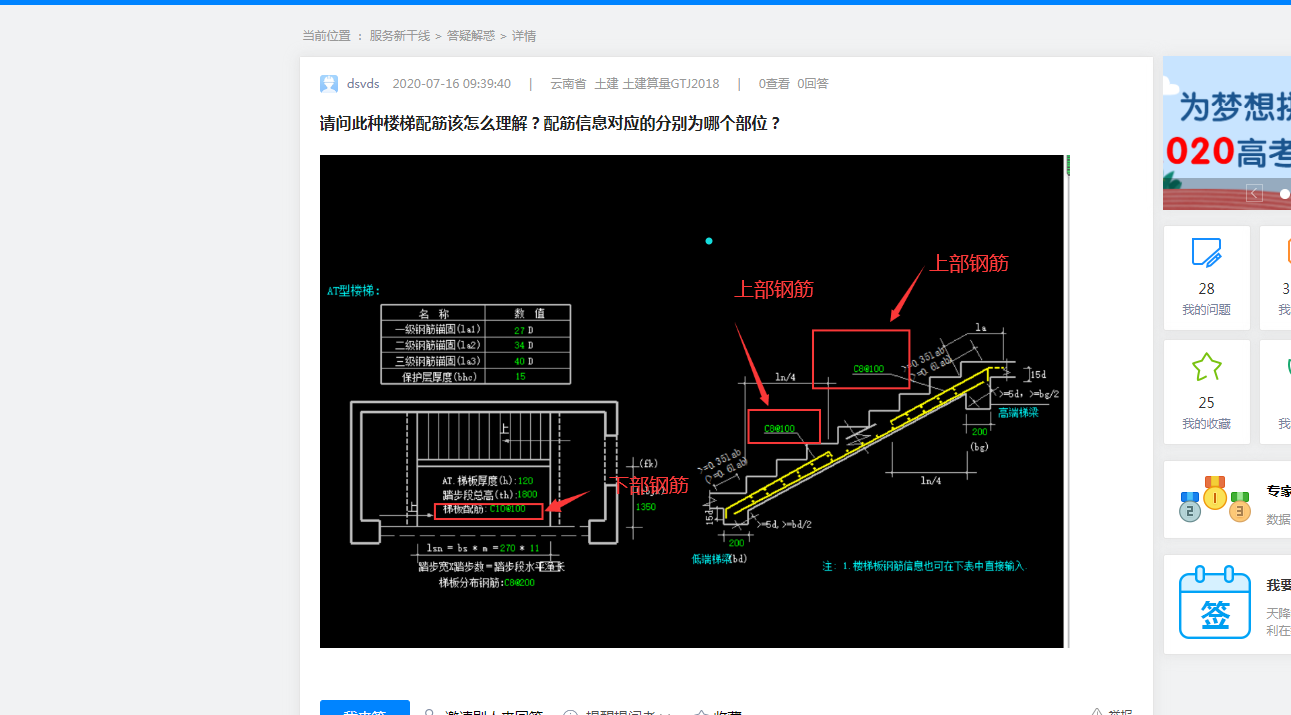Open the dsvds username link
Image resolution: width=1291 pixels, height=715 pixels.
(363, 84)
